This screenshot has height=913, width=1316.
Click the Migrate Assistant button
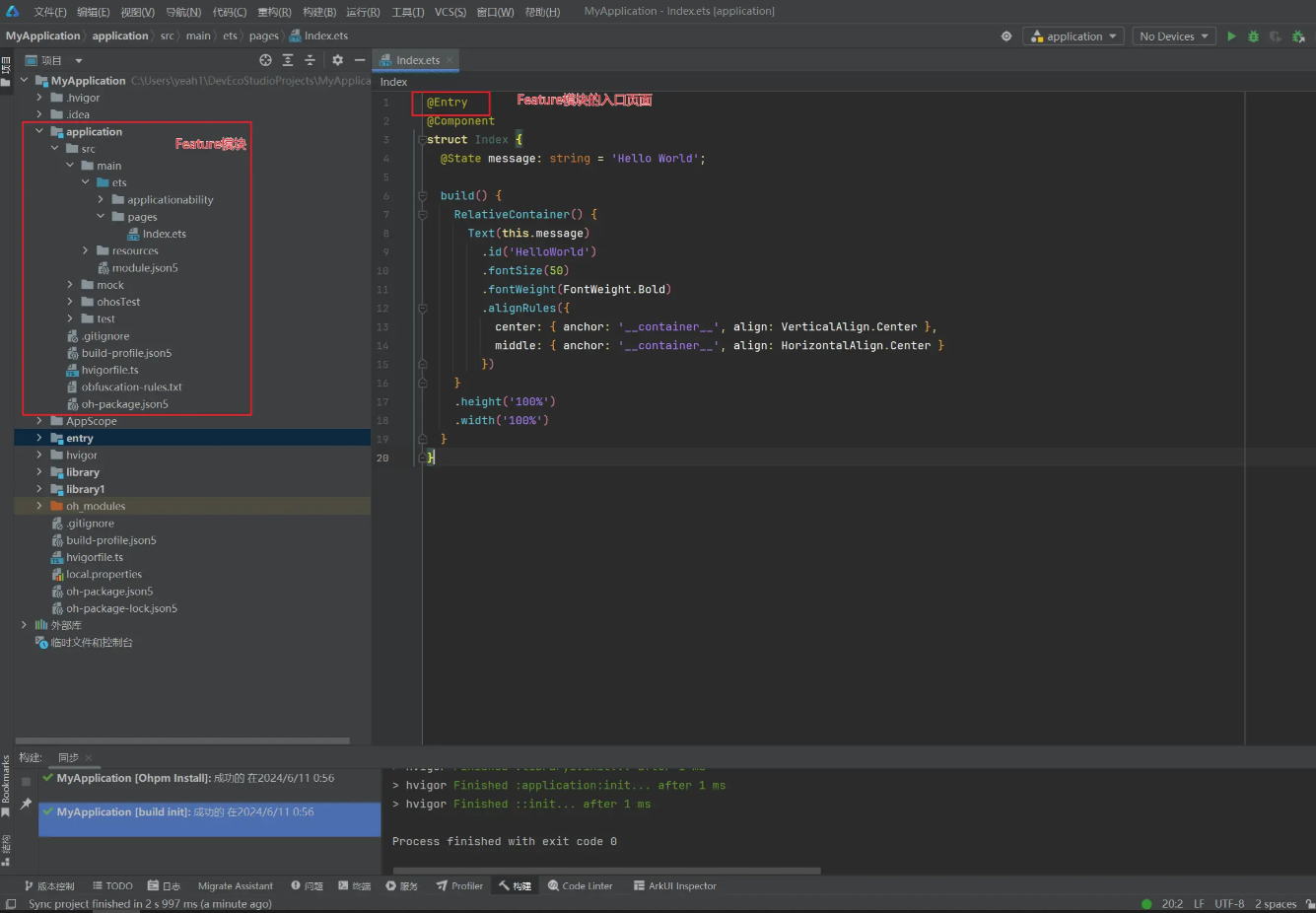pyautogui.click(x=235, y=885)
